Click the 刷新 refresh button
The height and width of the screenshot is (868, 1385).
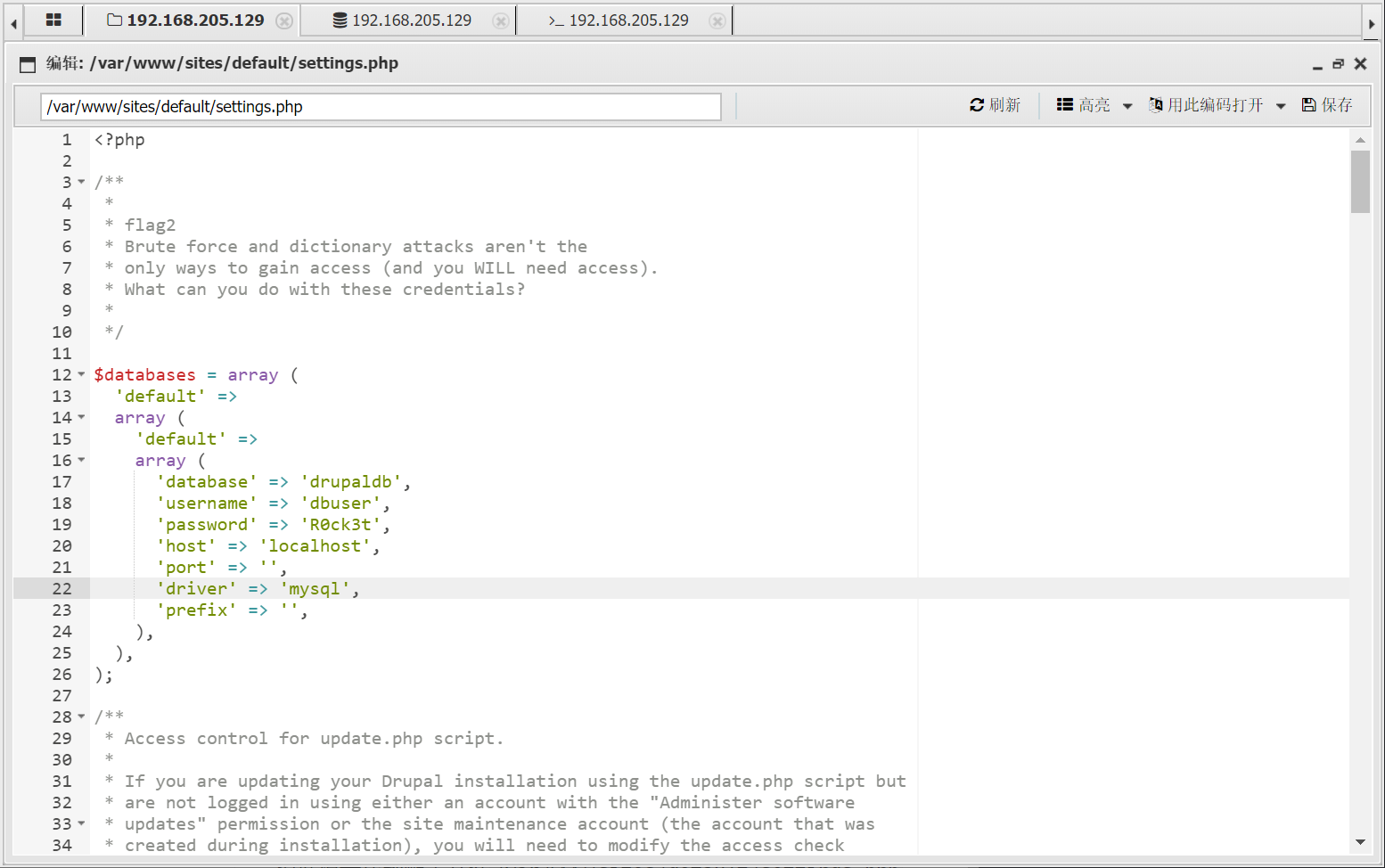point(995,105)
